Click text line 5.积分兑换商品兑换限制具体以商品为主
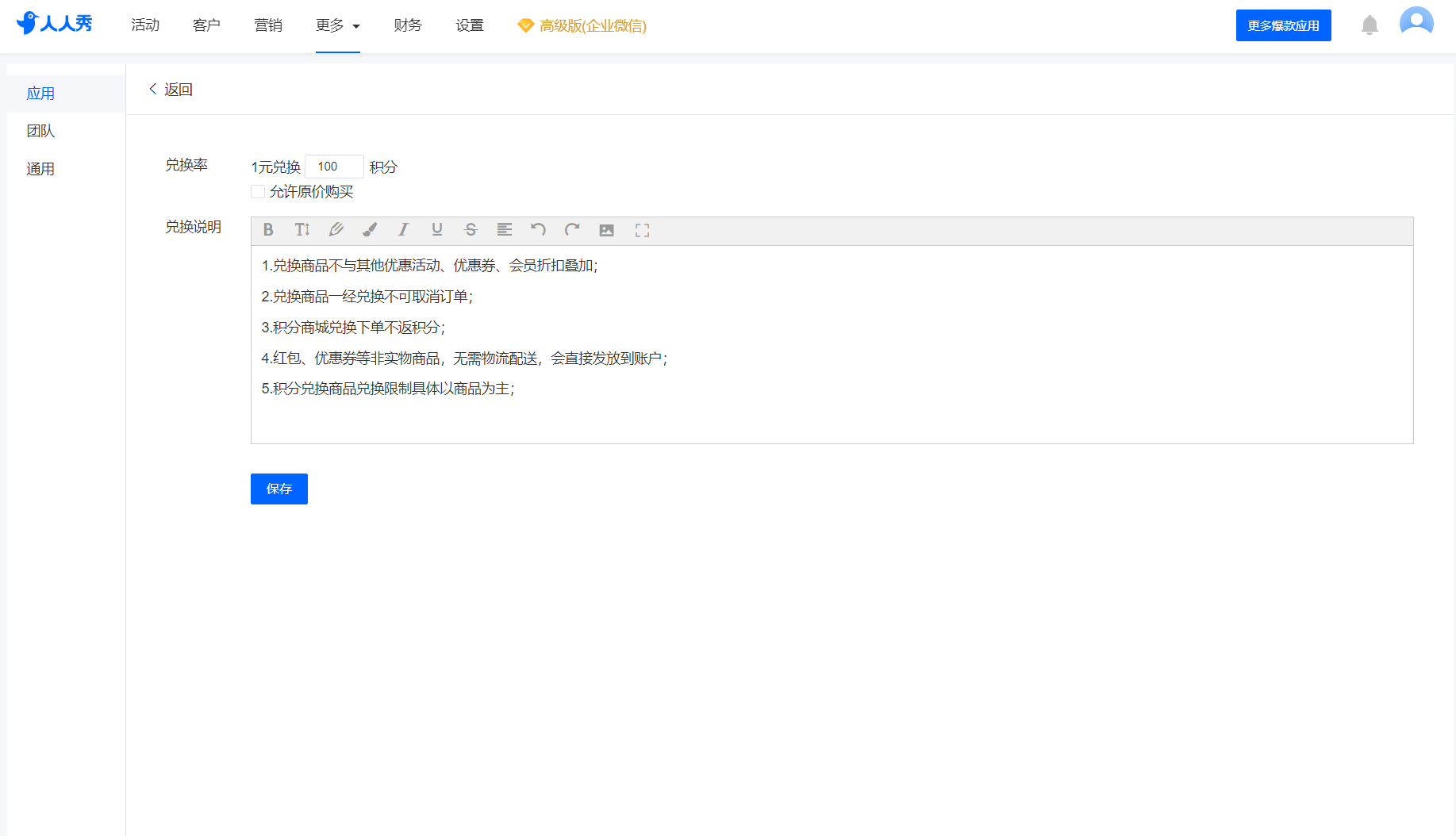Screen dimensions: 1456x836 coord(388,389)
